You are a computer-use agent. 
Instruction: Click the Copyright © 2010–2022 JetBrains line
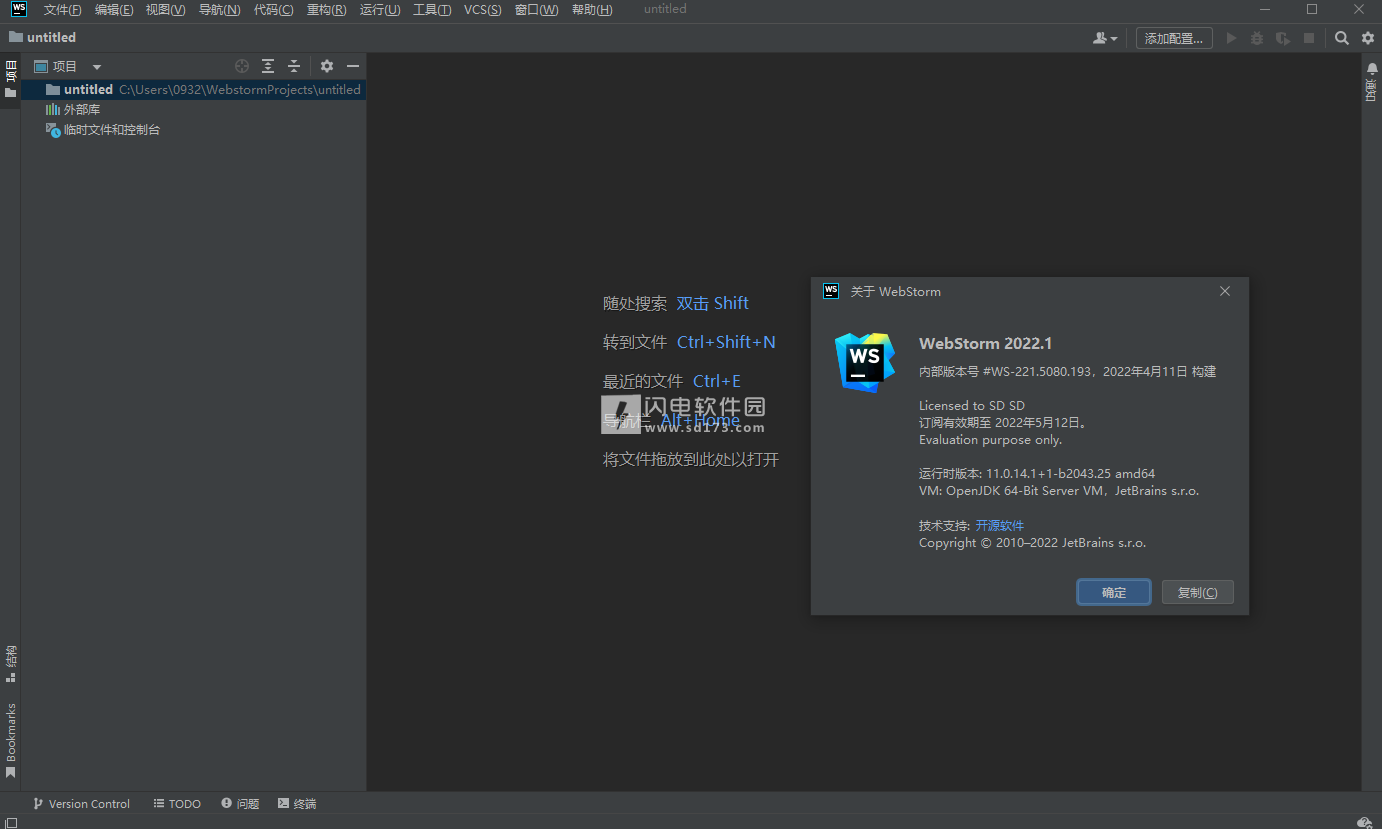tap(1033, 542)
